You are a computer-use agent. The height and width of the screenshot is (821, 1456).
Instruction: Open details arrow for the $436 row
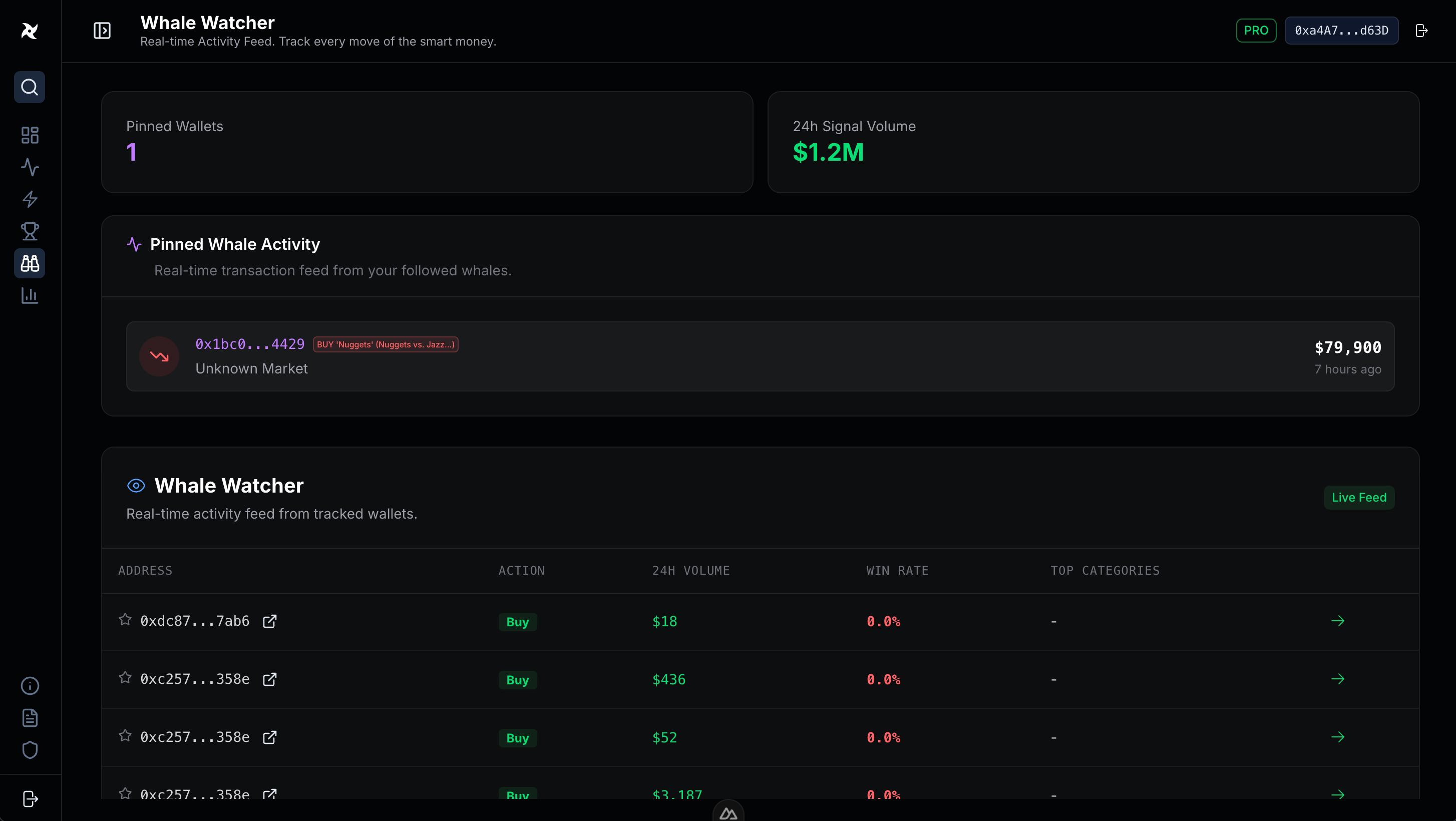[1337, 679]
